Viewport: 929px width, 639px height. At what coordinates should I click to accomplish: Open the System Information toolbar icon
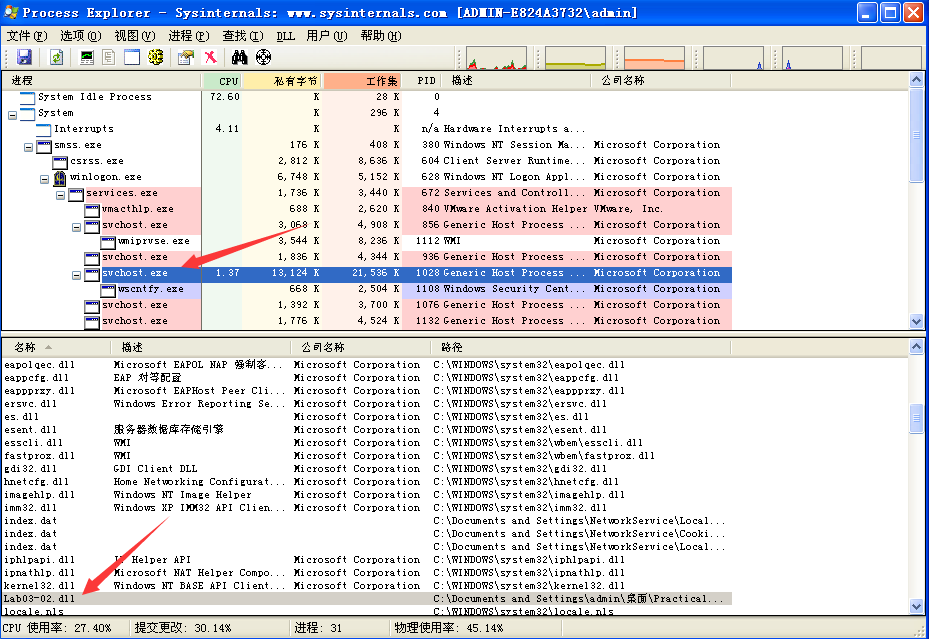tap(87, 57)
